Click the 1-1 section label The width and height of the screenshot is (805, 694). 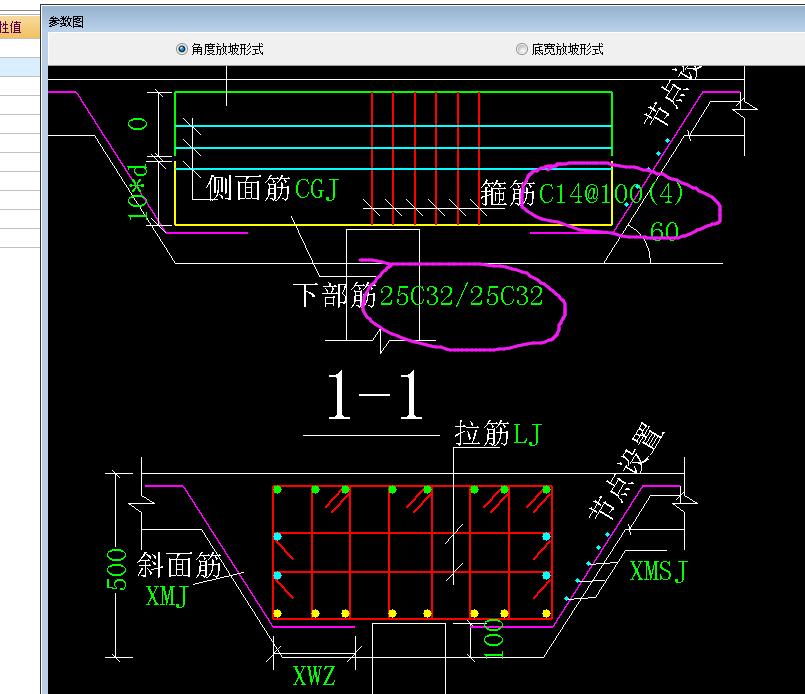[x=375, y=395]
